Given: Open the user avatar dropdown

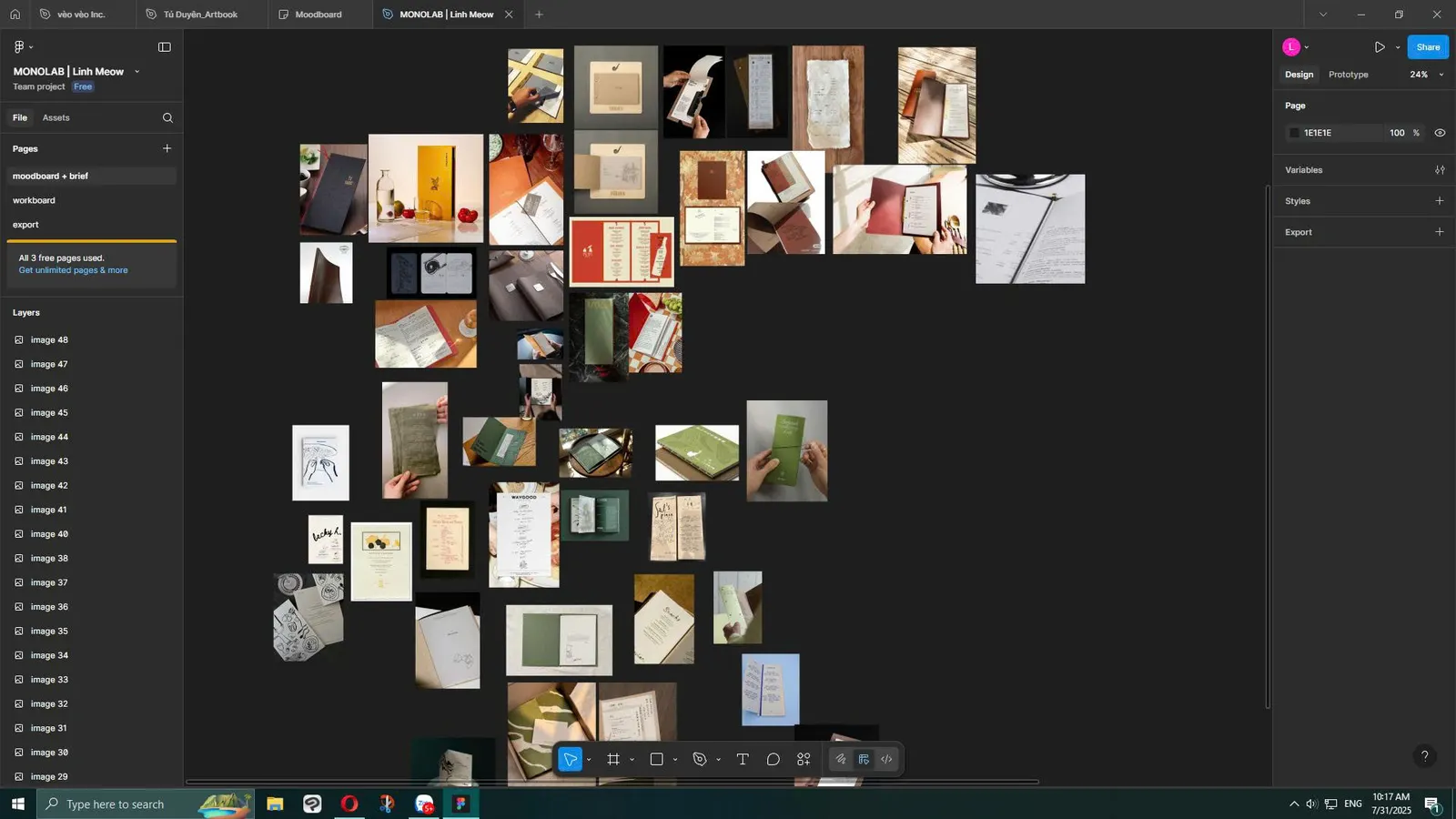Looking at the screenshot, I should (x=1307, y=47).
